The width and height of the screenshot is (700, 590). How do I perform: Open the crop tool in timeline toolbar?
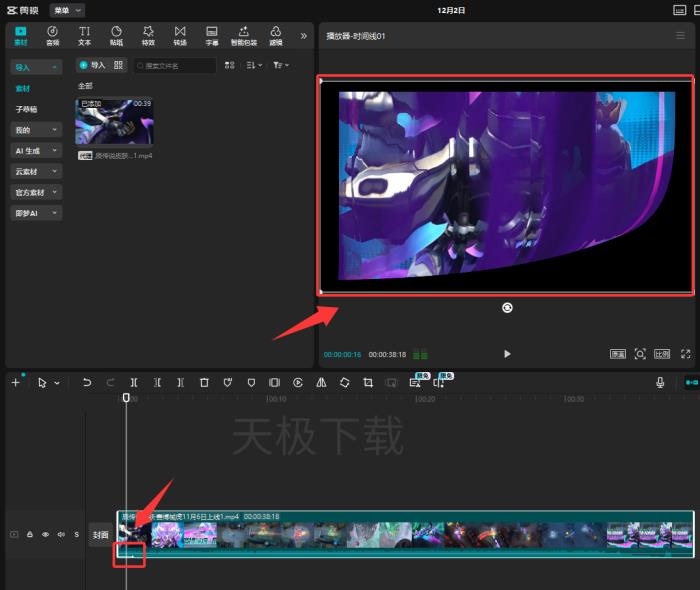pos(368,383)
